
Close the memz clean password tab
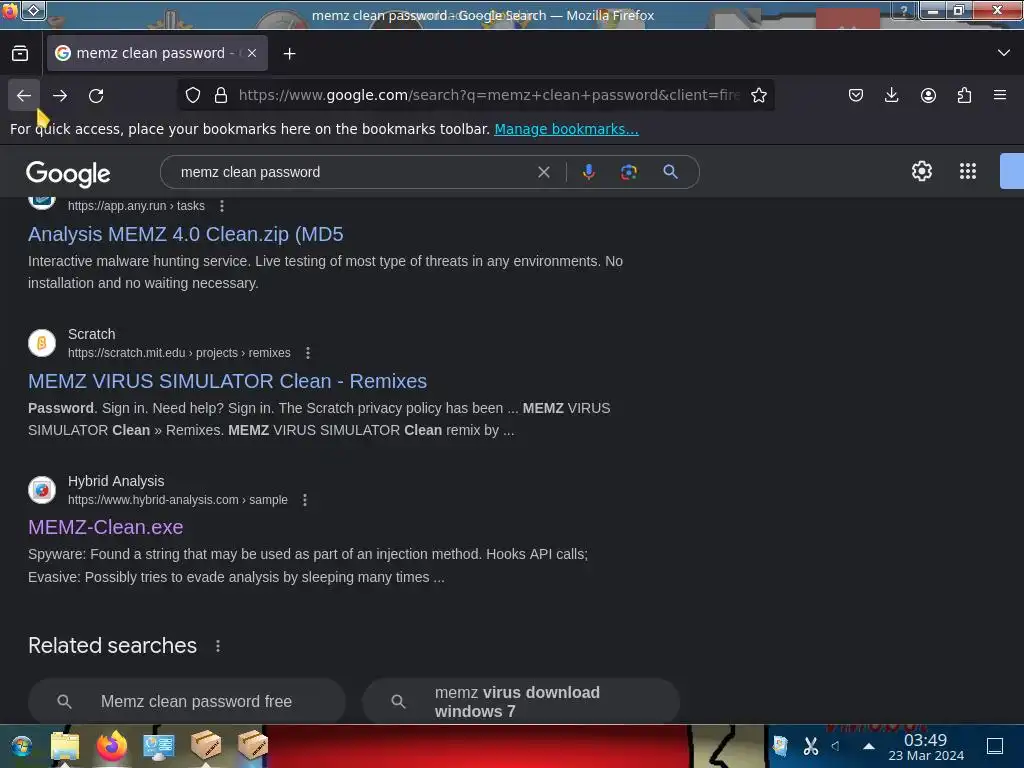(x=252, y=54)
